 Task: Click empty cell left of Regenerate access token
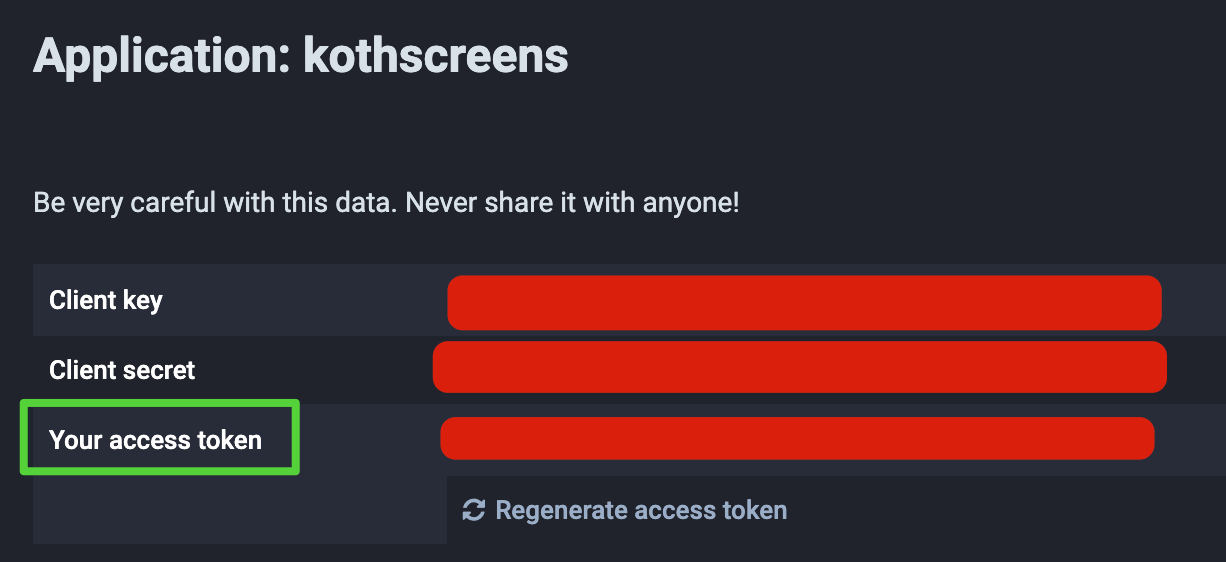[240, 510]
